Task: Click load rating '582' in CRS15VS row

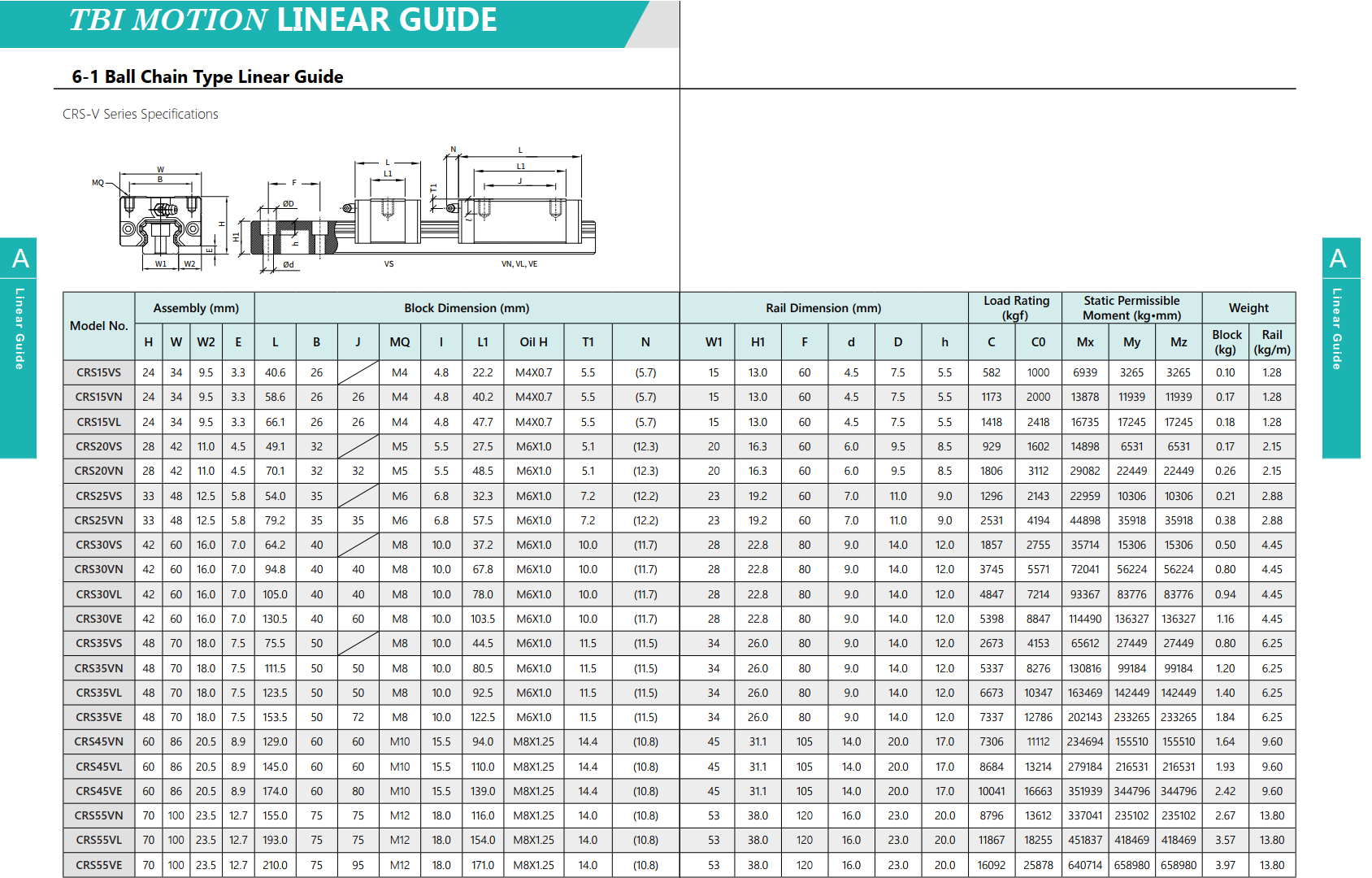Action: click(x=992, y=372)
